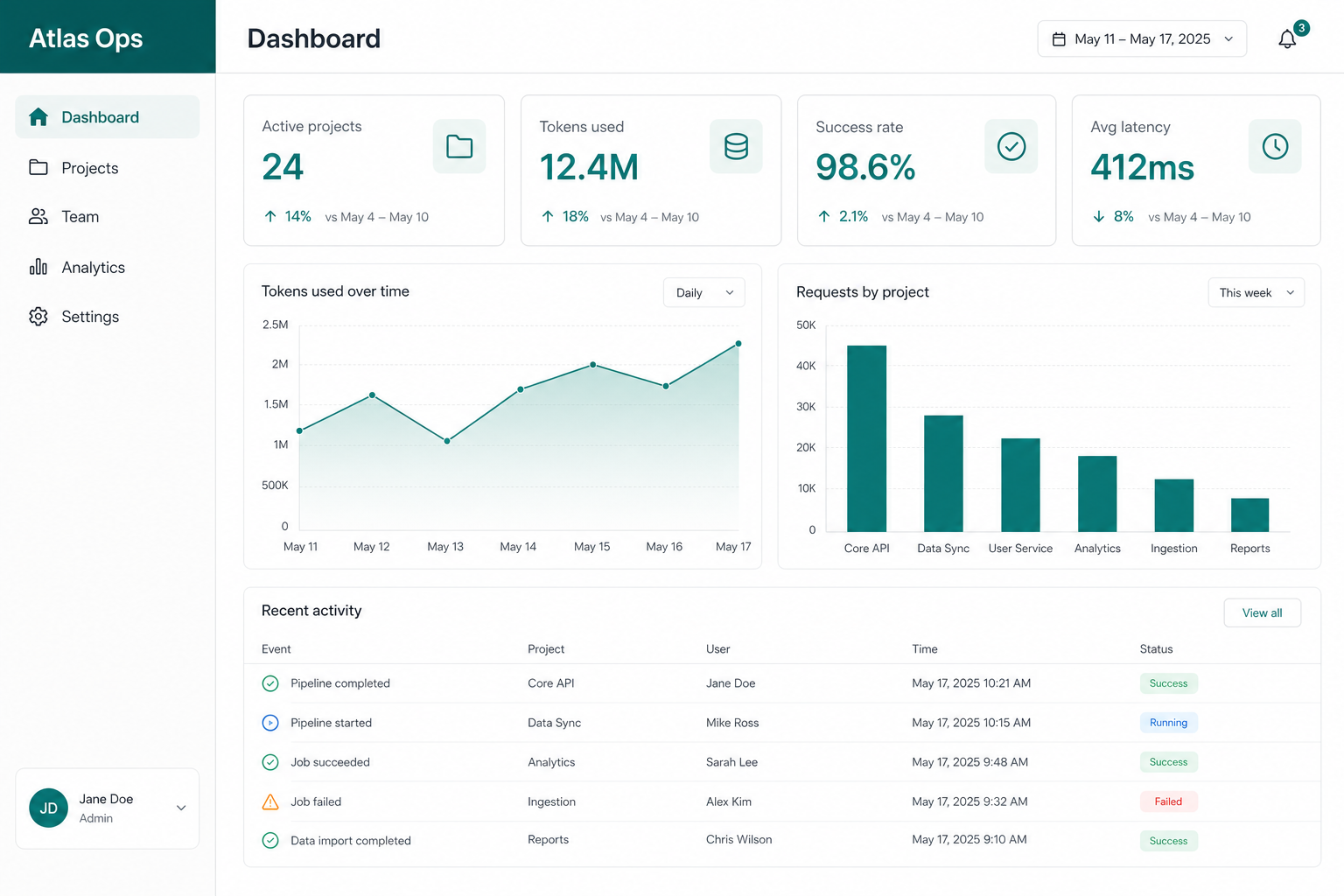Viewport: 1344px width, 896px height.
Task: Click the up arrow next to 14%
Action: click(x=270, y=216)
